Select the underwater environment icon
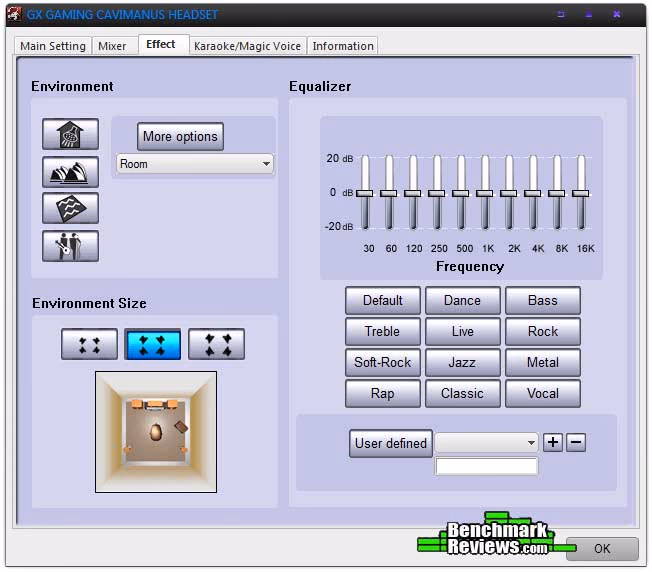Viewport: 652px width, 572px height. (70, 208)
